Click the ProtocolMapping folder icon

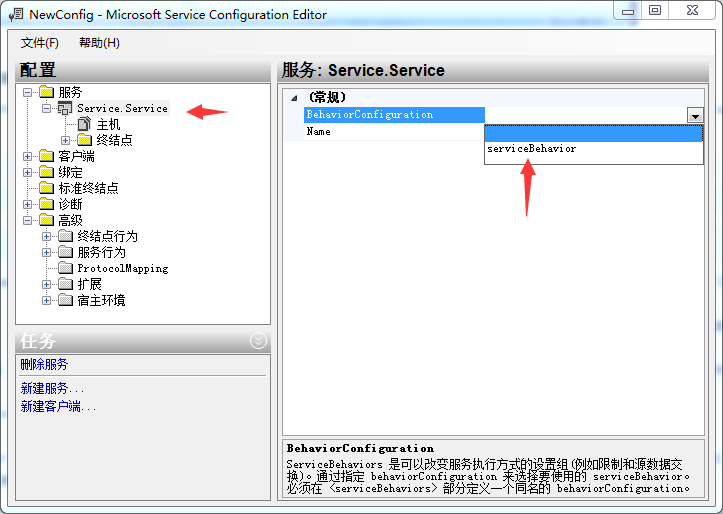pos(65,268)
